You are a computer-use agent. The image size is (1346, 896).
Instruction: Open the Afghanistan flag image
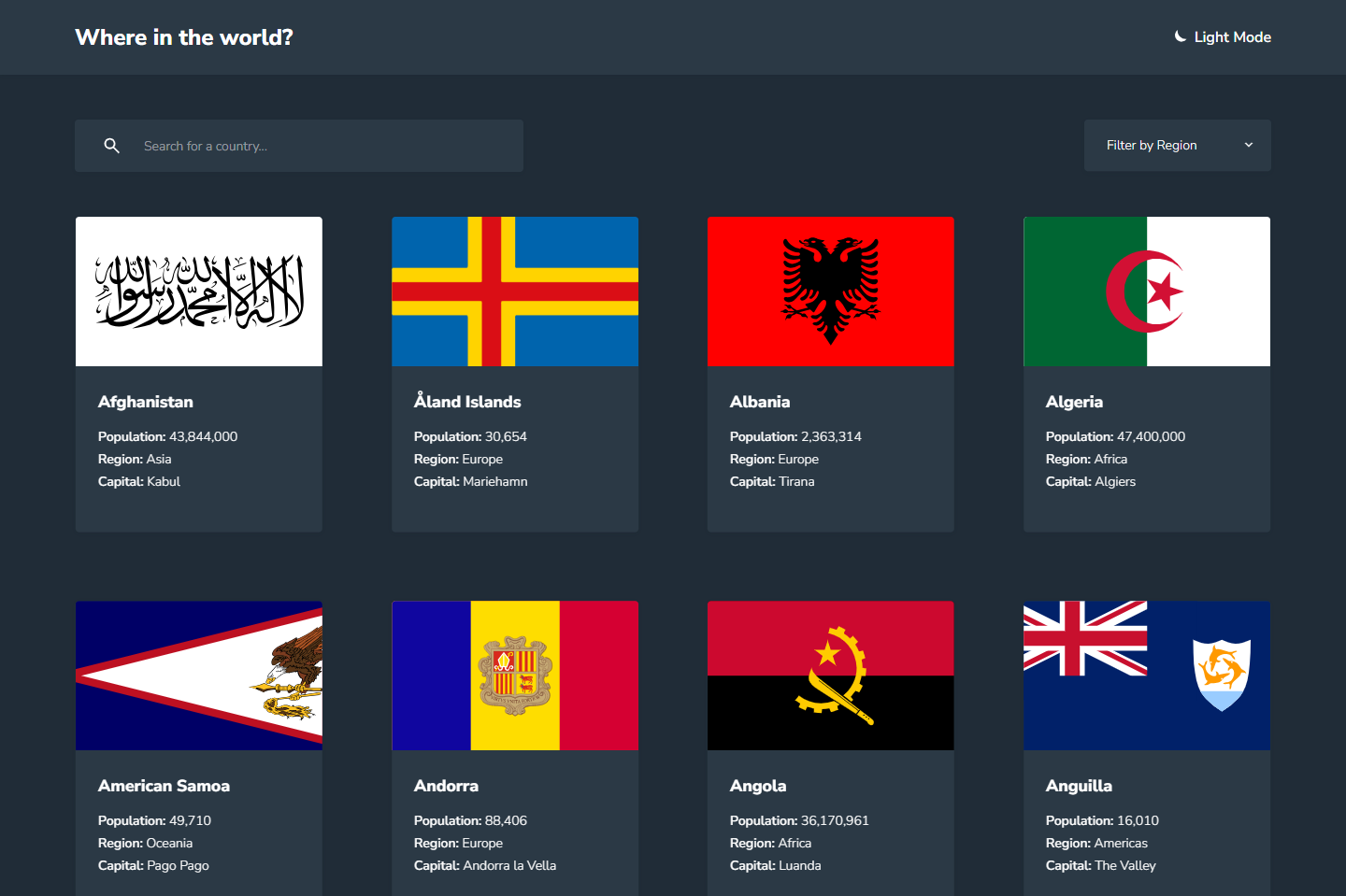pos(199,292)
